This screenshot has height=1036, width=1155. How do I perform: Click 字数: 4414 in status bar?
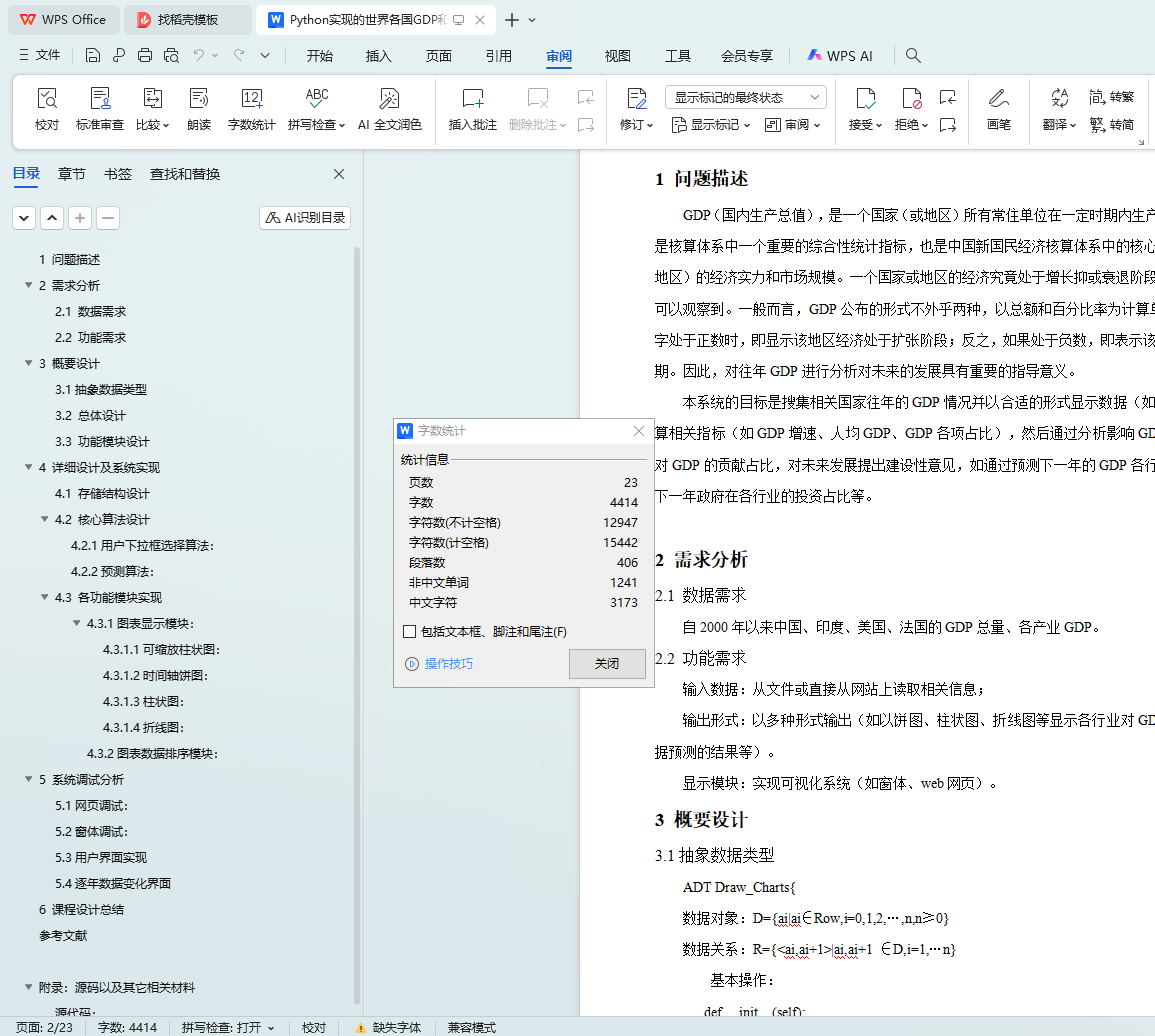(127, 1027)
